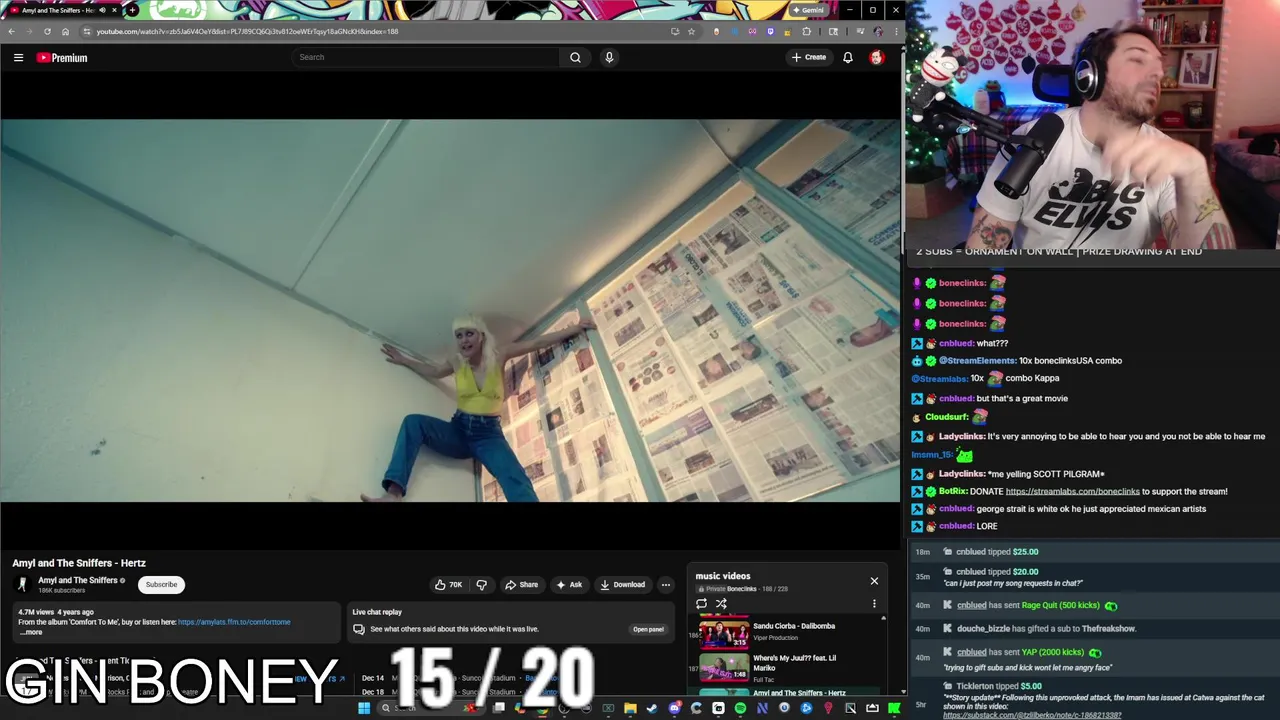
Task: Dislike the Hertz video
Action: 481,585
